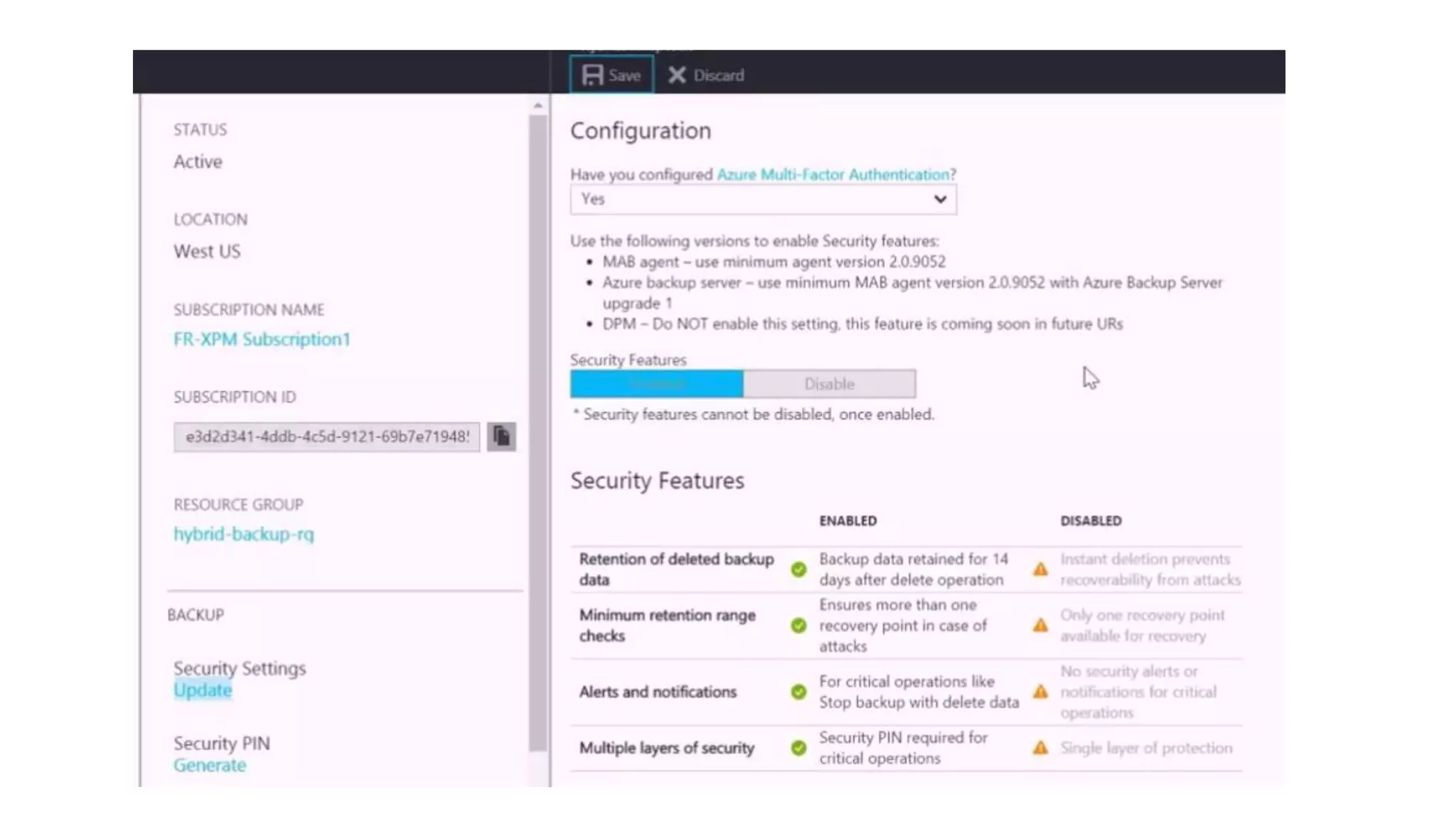This screenshot has height=819, width=1456.
Task: Generate a Security PIN
Action: (210, 765)
